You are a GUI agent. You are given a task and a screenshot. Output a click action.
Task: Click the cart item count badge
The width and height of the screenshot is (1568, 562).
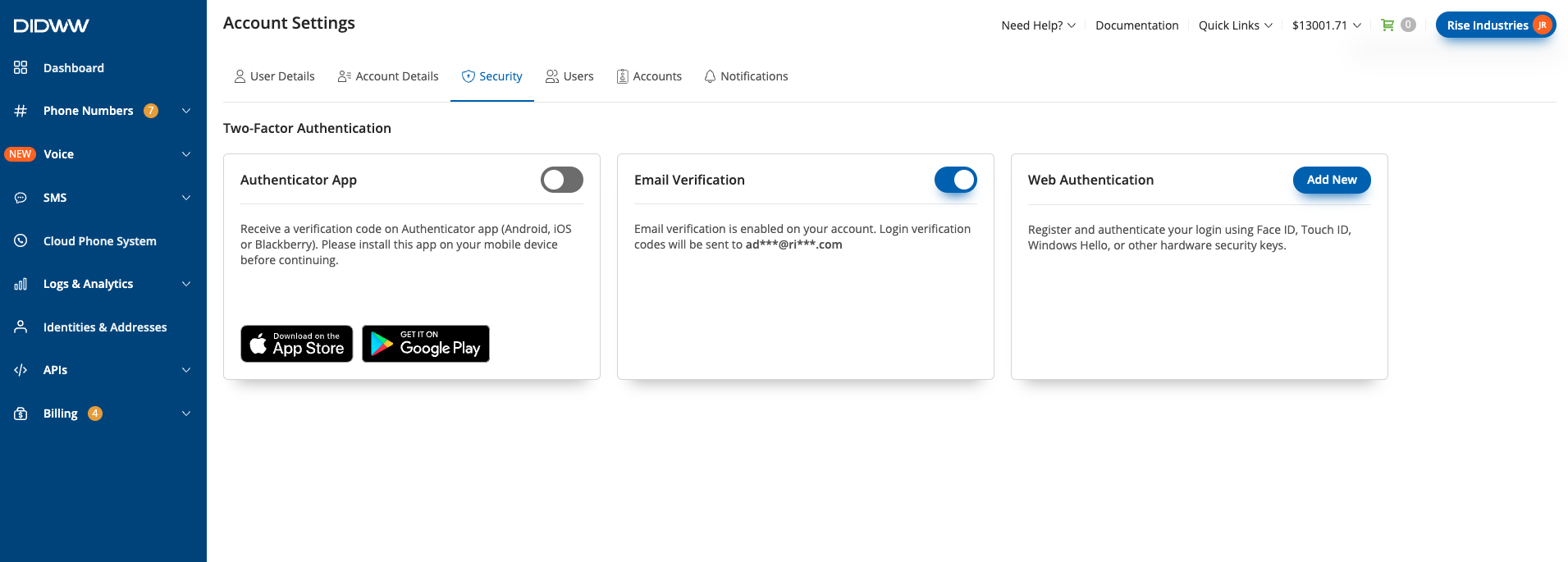tap(1408, 25)
